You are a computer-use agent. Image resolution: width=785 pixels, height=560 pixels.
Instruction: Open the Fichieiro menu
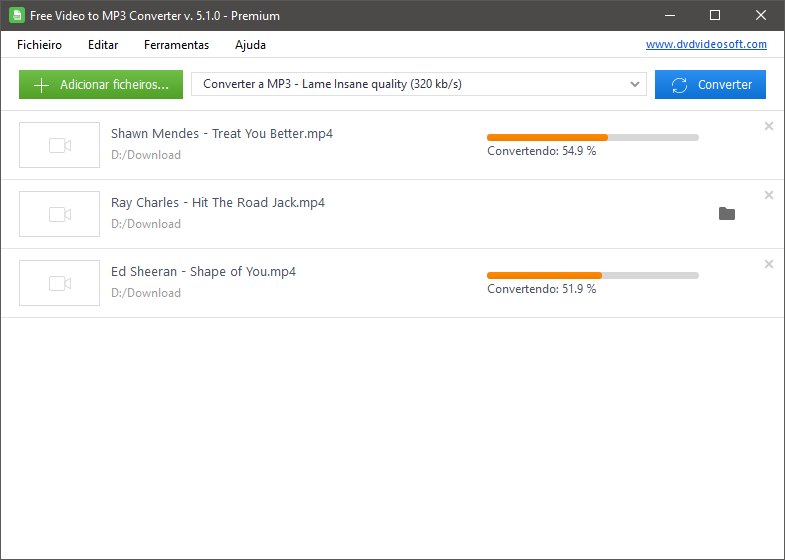[x=39, y=45]
